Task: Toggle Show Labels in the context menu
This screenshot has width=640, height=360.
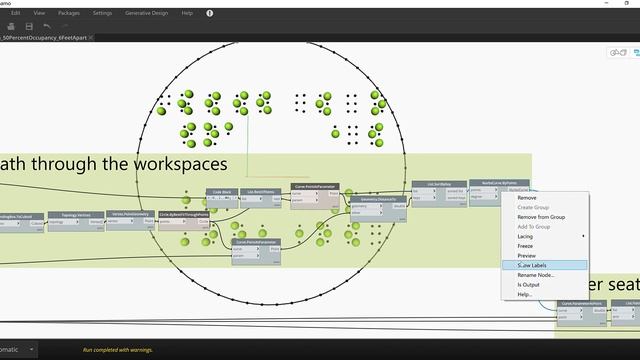Action: [545, 265]
